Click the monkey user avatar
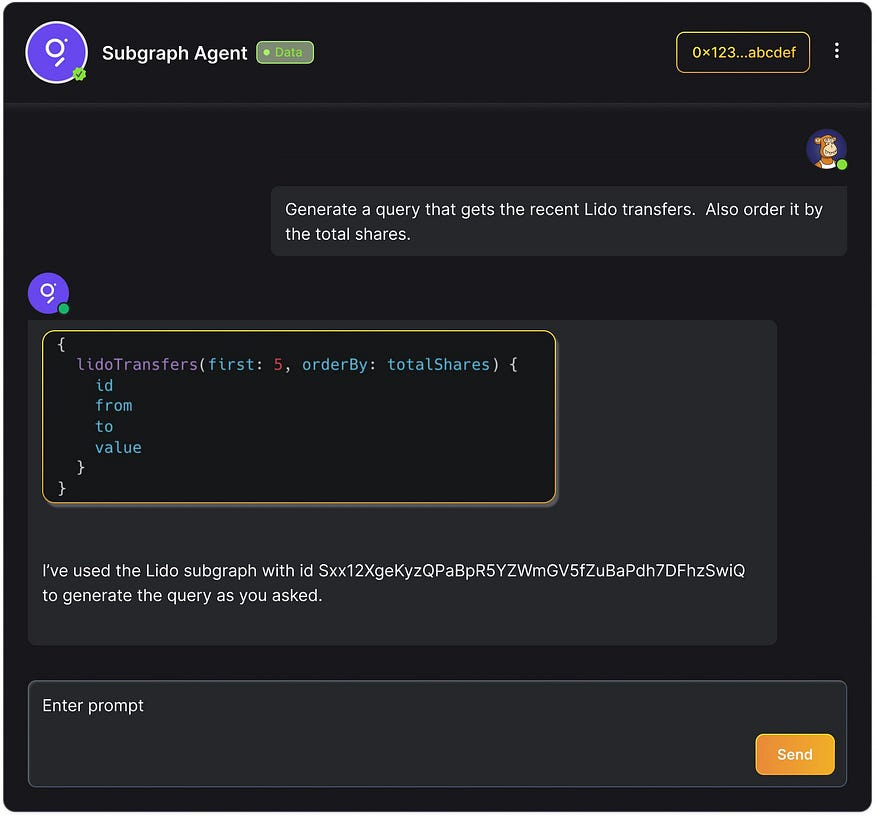This screenshot has width=875, height=816. 827,148
